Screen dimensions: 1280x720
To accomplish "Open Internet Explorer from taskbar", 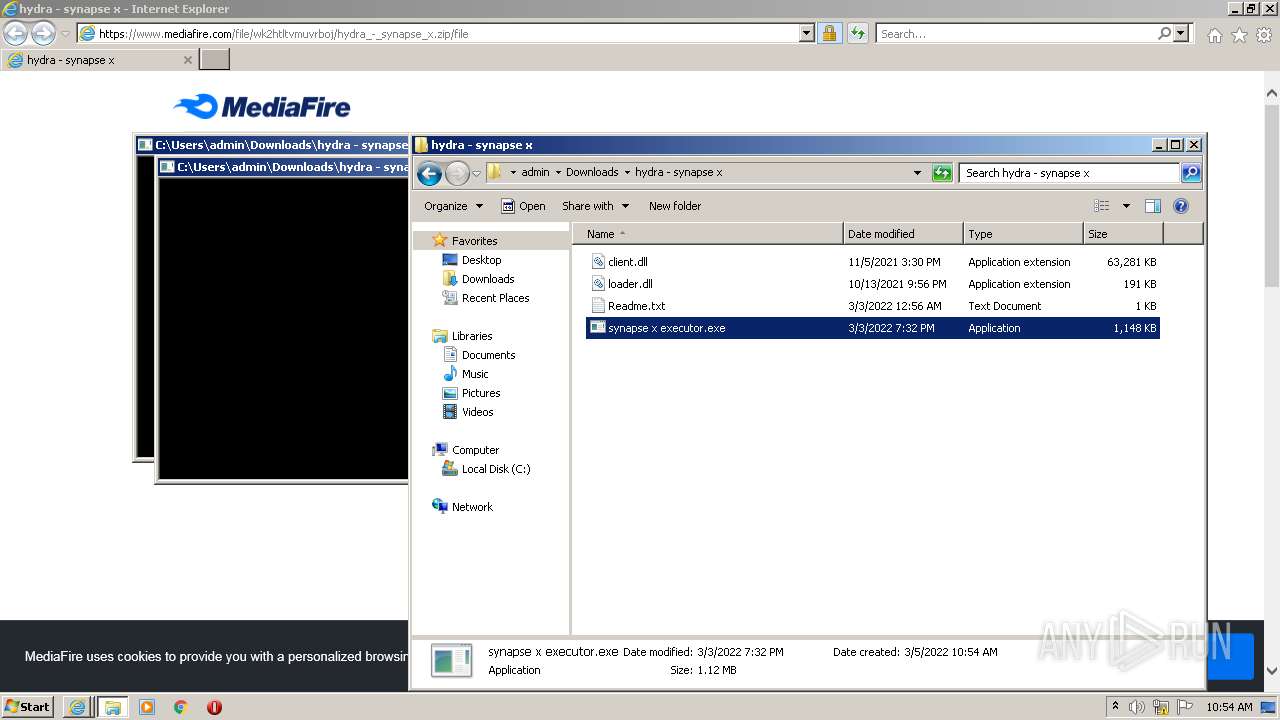I will (x=77, y=707).
